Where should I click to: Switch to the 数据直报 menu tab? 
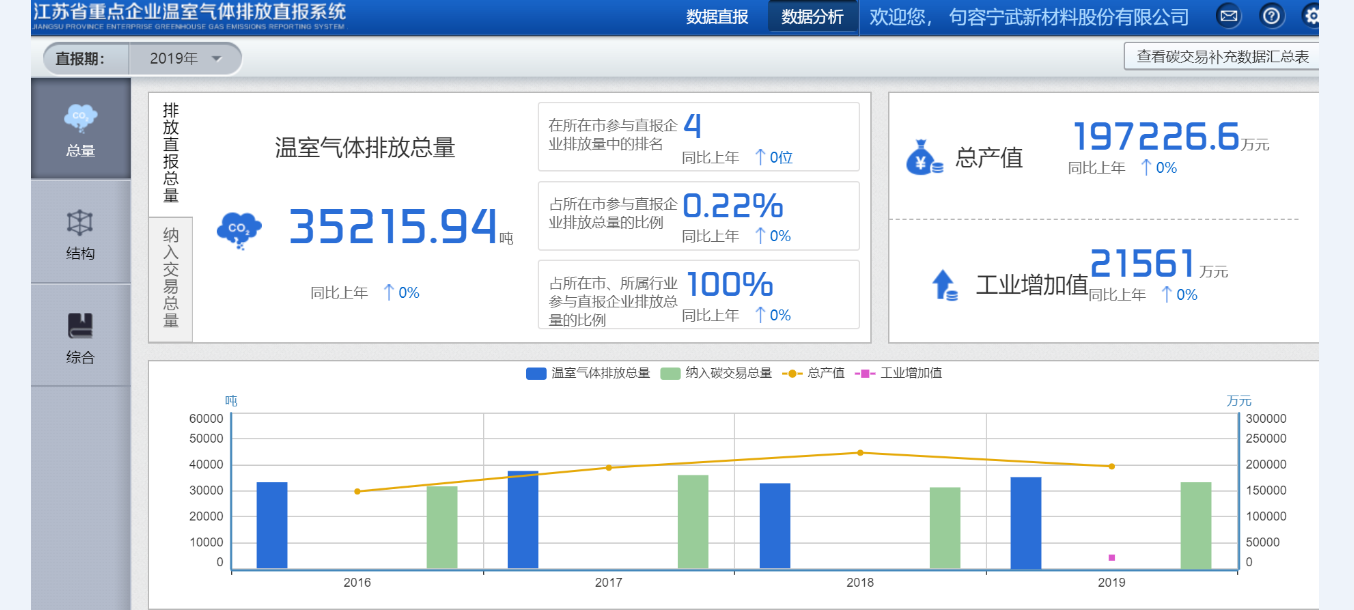click(717, 17)
